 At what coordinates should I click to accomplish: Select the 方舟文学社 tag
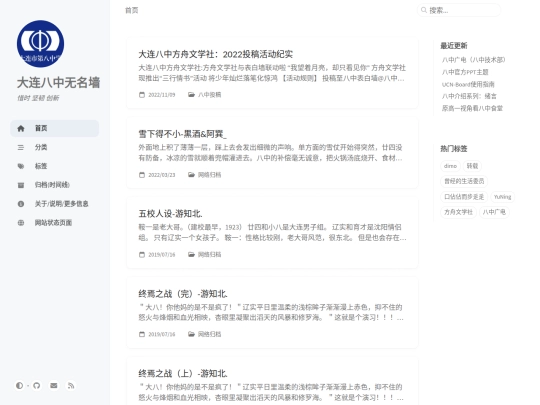[458, 212]
